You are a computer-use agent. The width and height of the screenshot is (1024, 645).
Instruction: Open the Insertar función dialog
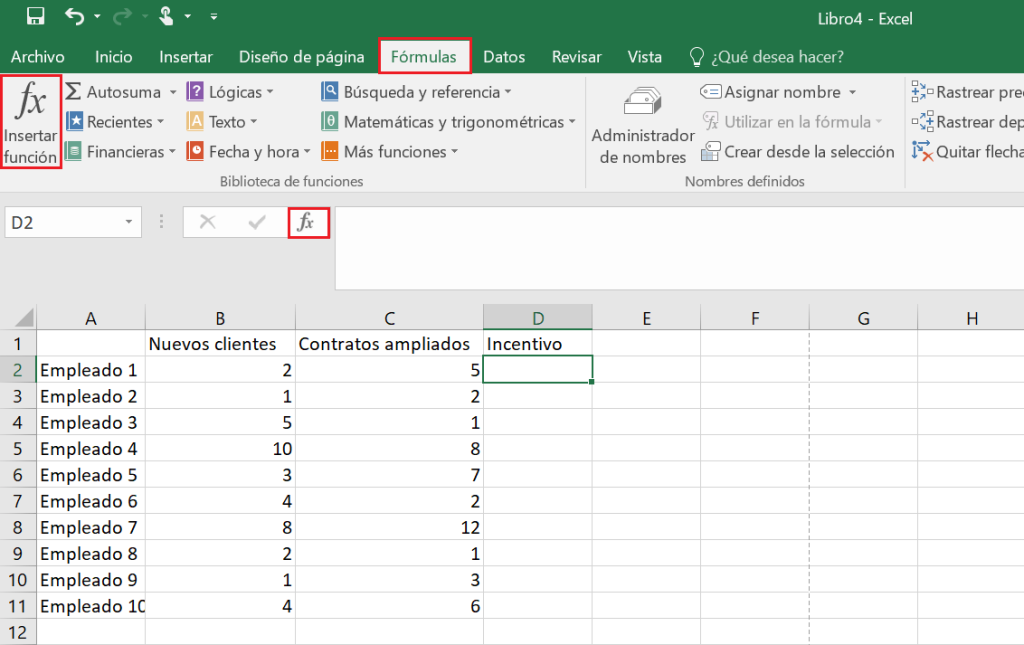(30, 120)
